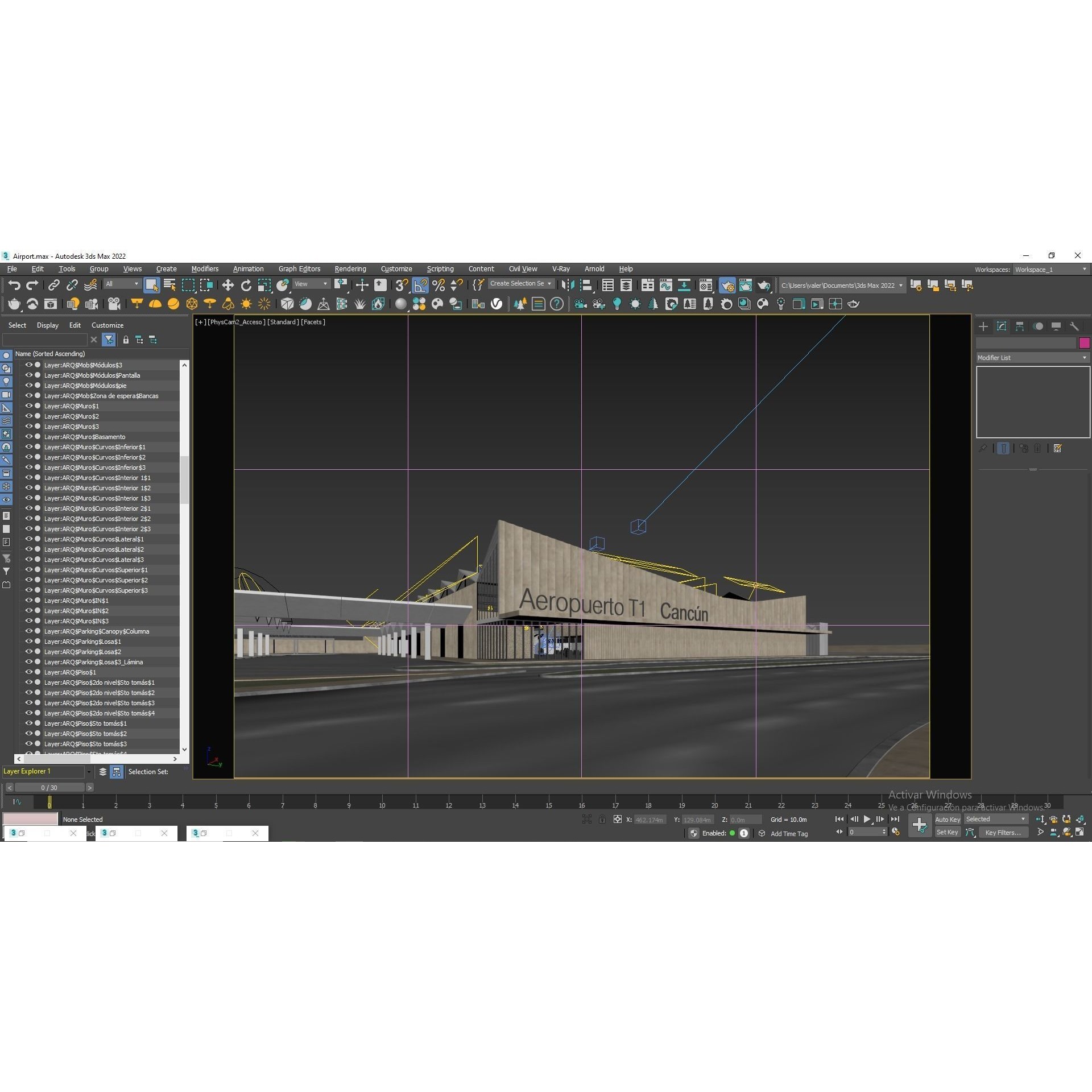Image resolution: width=1092 pixels, height=1092 pixels.
Task: Open the selection filter All dropdown
Action: pyautogui.click(x=122, y=284)
